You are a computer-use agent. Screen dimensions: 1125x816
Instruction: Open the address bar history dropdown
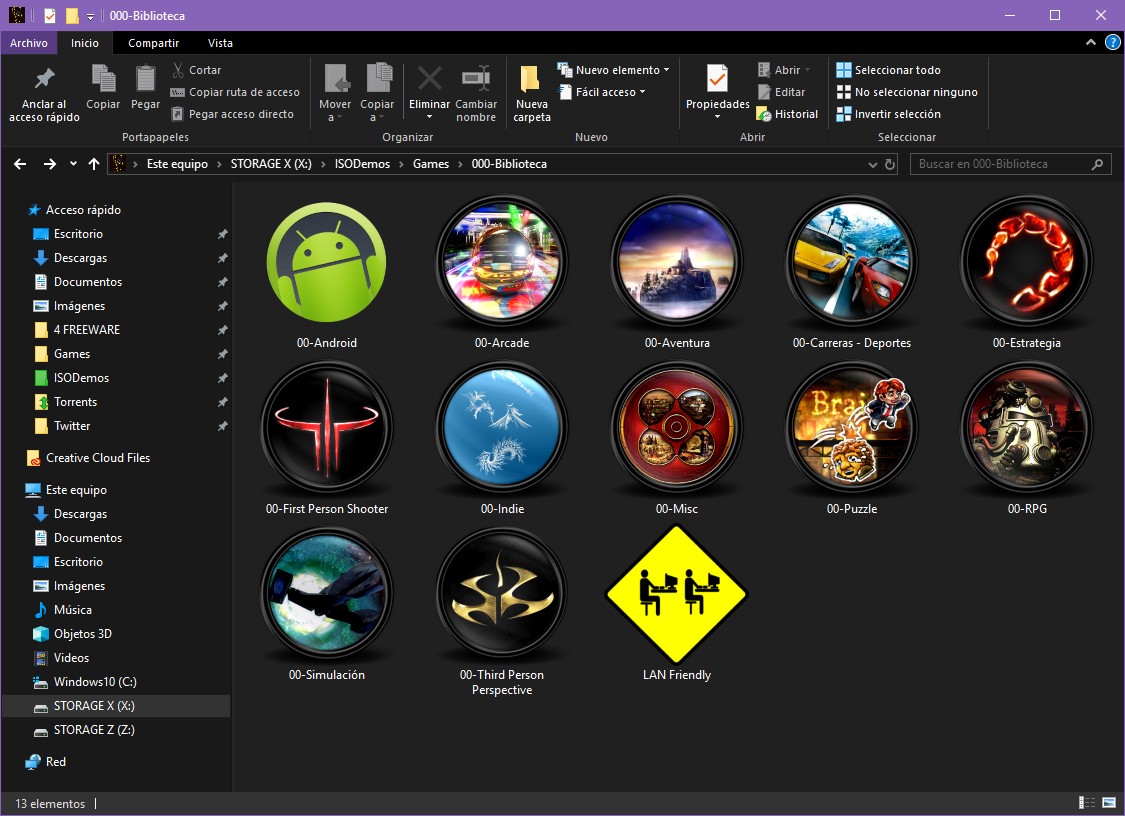873,164
